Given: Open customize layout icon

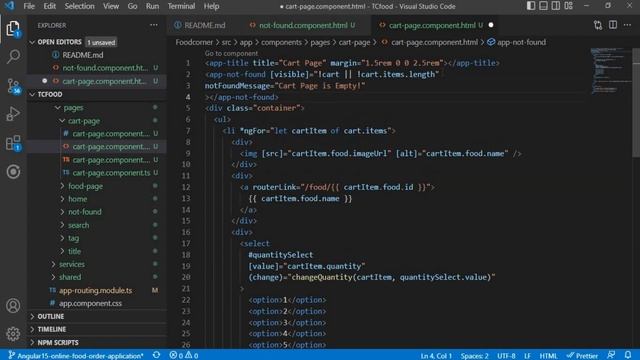Looking at the screenshot, I should pyautogui.click(x=569, y=6).
